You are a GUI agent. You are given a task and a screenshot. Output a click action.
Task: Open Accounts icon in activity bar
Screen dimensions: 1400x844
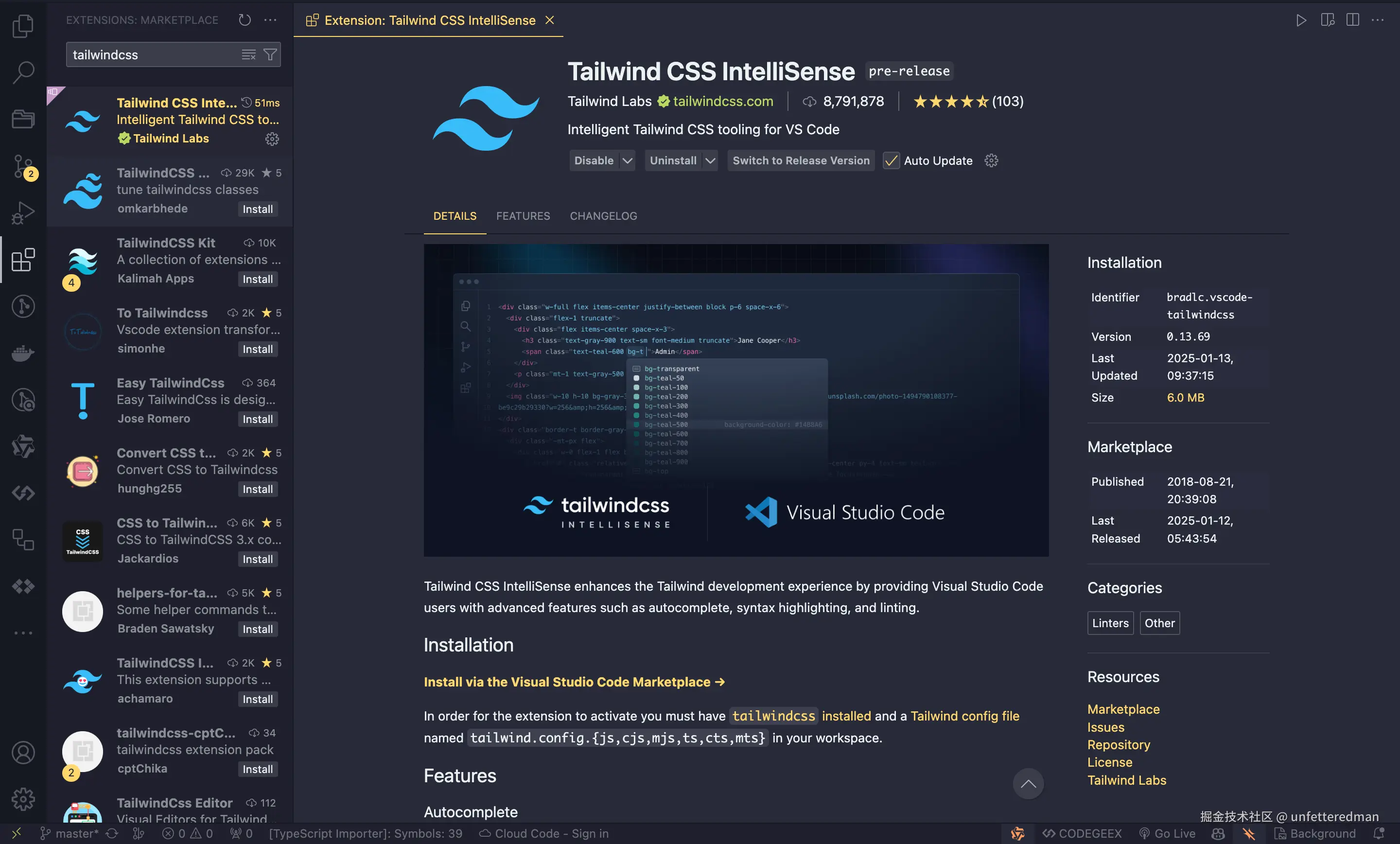click(x=23, y=753)
